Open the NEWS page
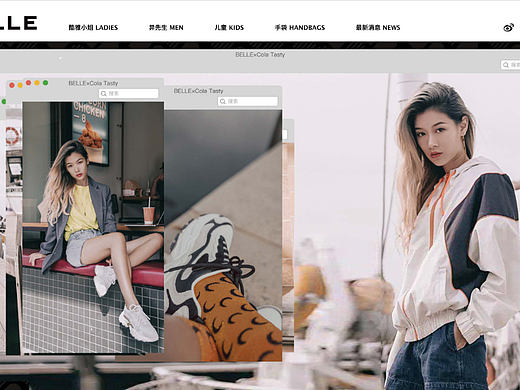This screenshot has width=520, height=390. coord(378,28)
